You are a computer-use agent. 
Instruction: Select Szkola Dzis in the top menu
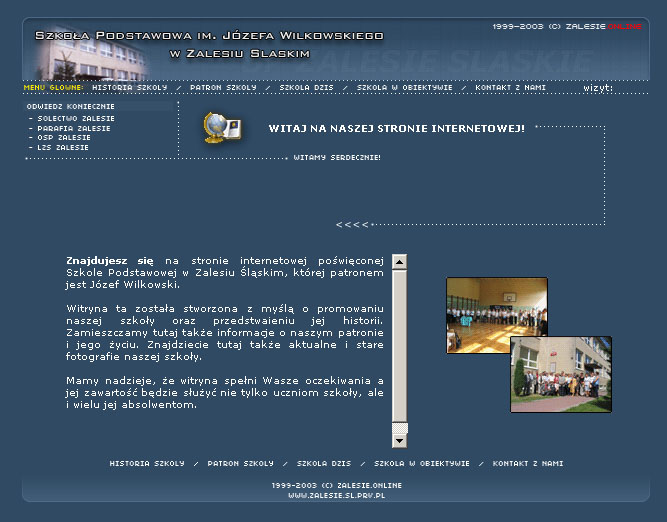tap(306, 88)
